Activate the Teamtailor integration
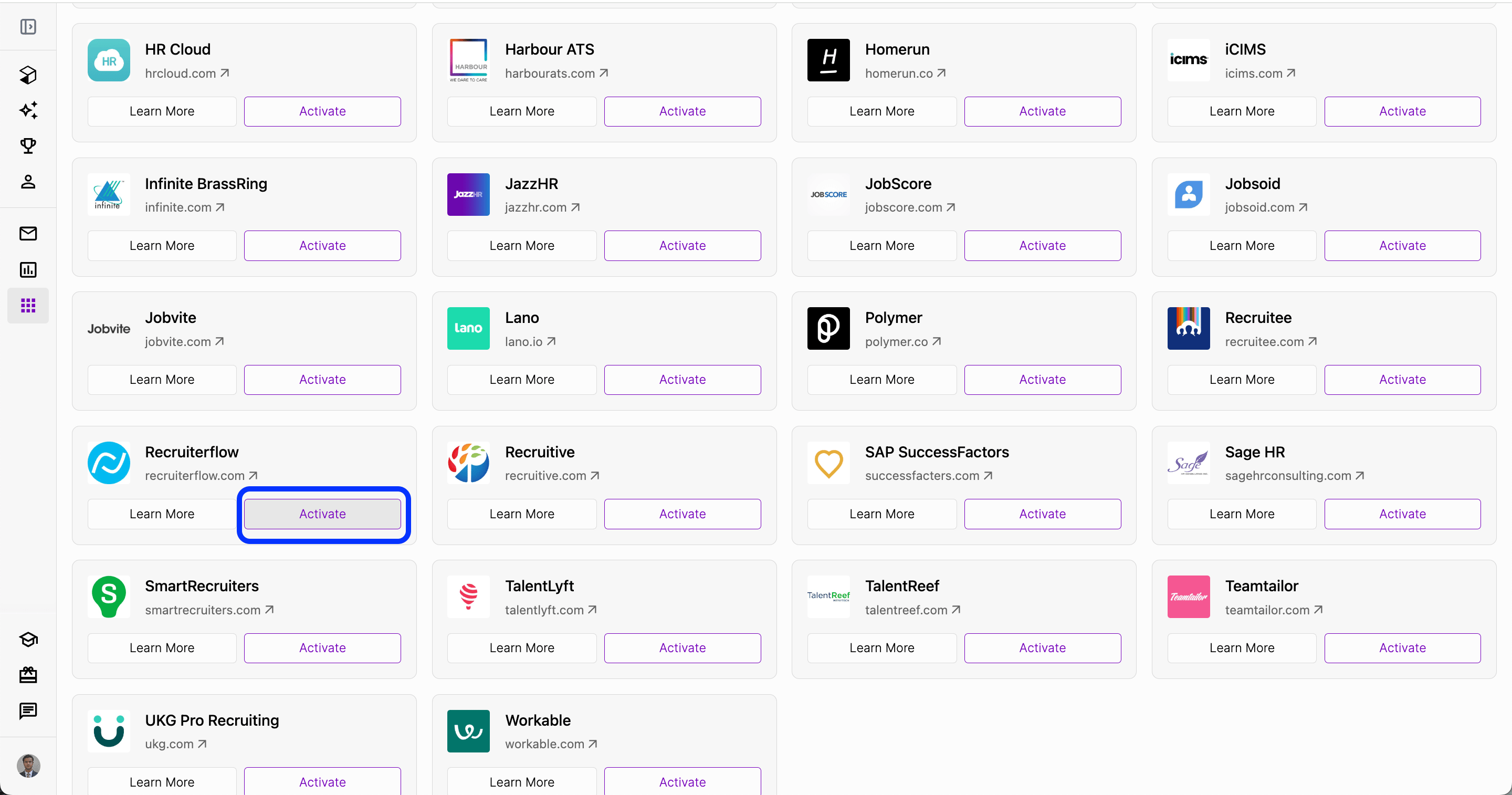This screenshot has height=795, width=1512. tap(1402, 647)
